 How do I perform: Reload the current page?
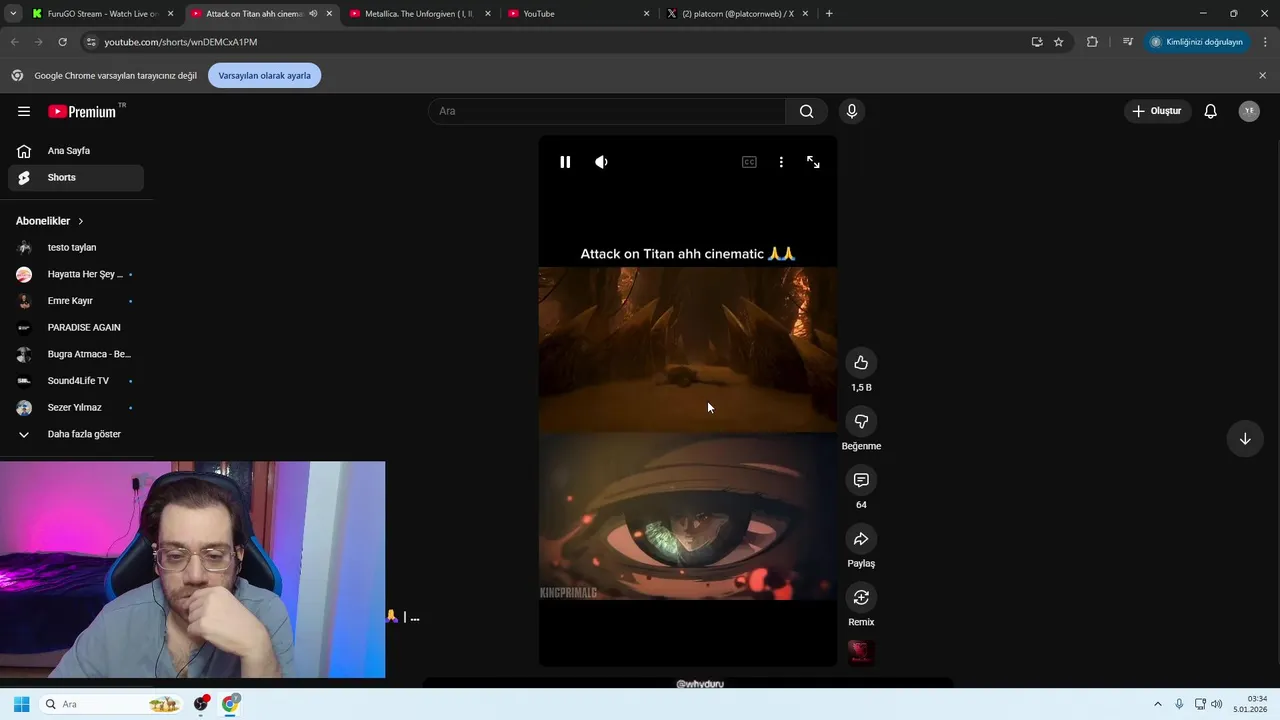click(62, 42)
